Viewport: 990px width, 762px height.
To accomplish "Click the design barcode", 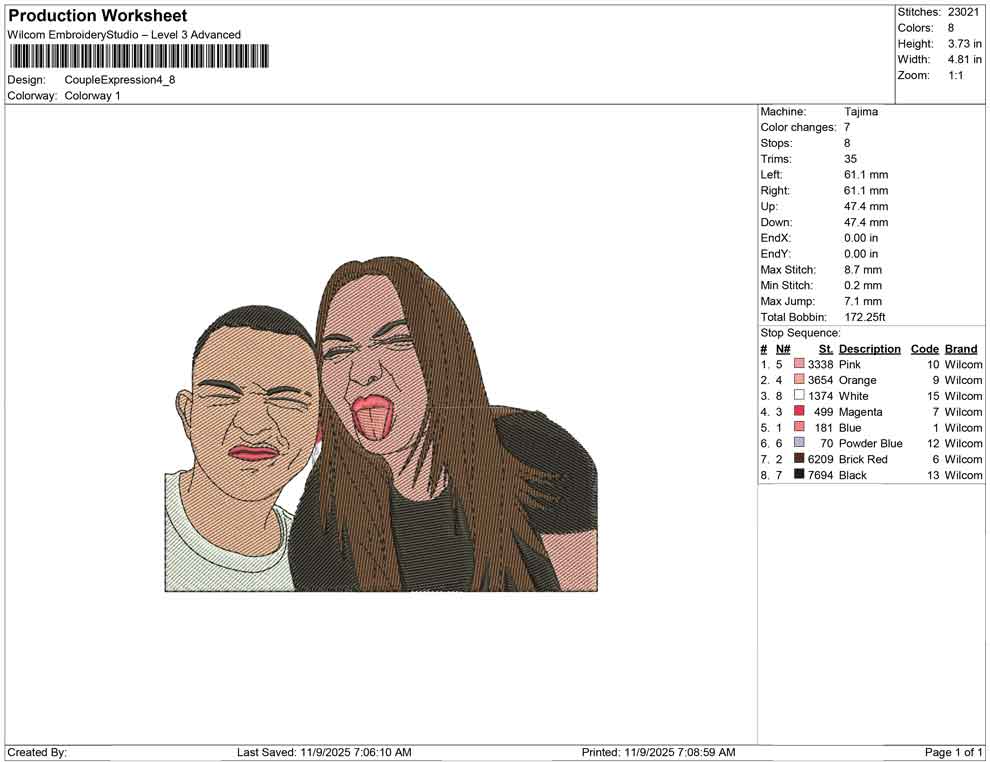I will click(138, 57).
